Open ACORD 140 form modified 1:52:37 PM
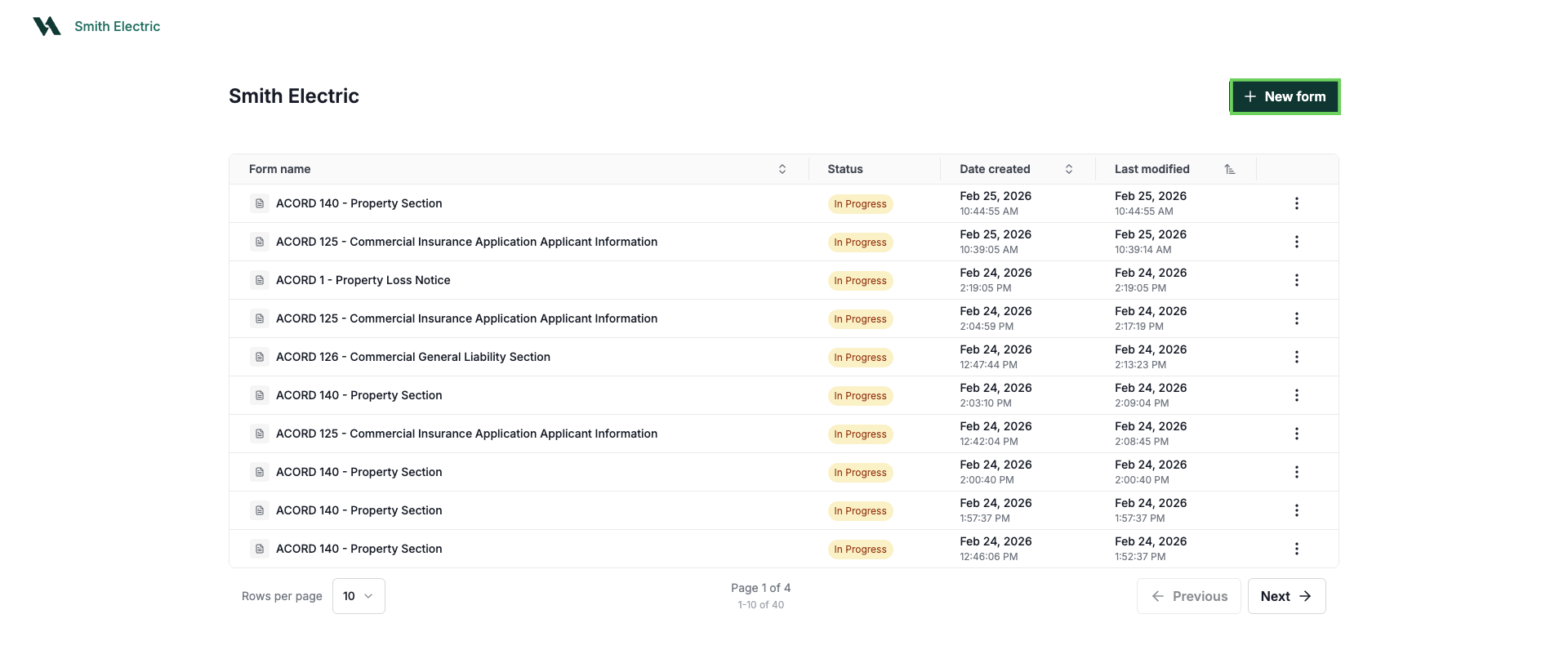This screenshot has width=1568, height=672. (x=359, y=549)
